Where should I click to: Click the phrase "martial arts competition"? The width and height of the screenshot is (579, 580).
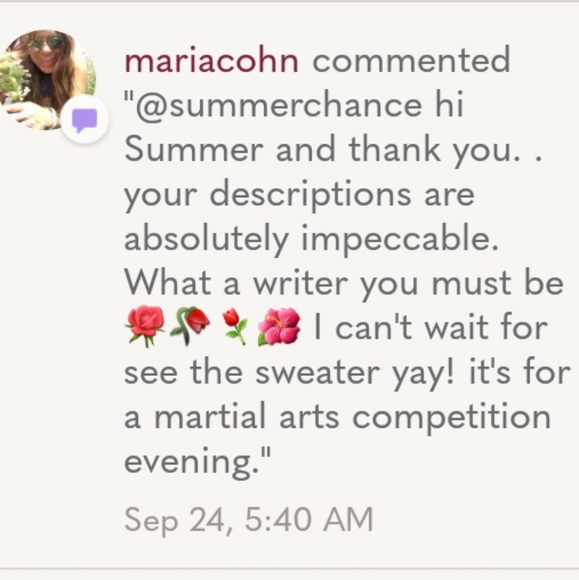pos(352,418)
